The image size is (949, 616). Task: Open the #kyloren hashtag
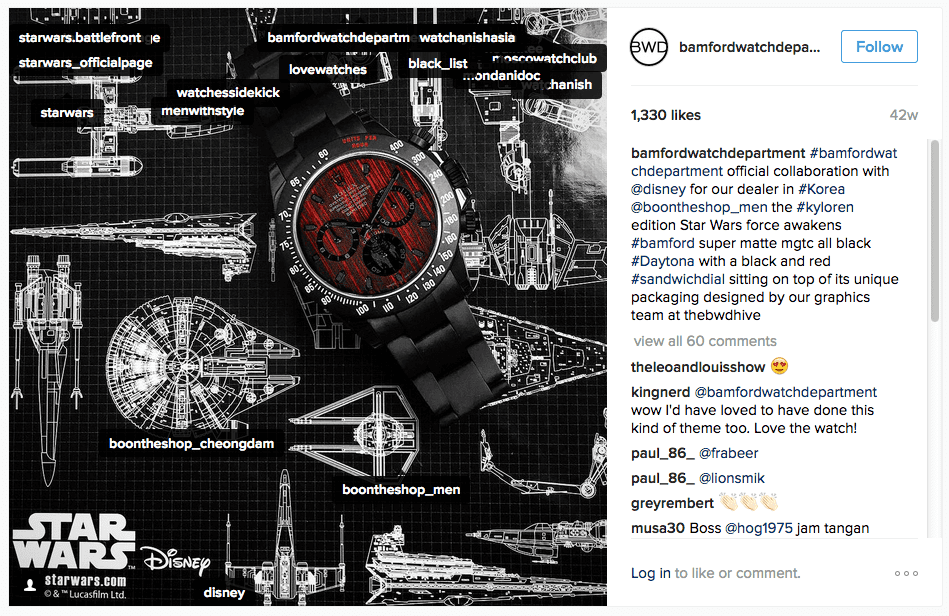click(x=825, y=207)
